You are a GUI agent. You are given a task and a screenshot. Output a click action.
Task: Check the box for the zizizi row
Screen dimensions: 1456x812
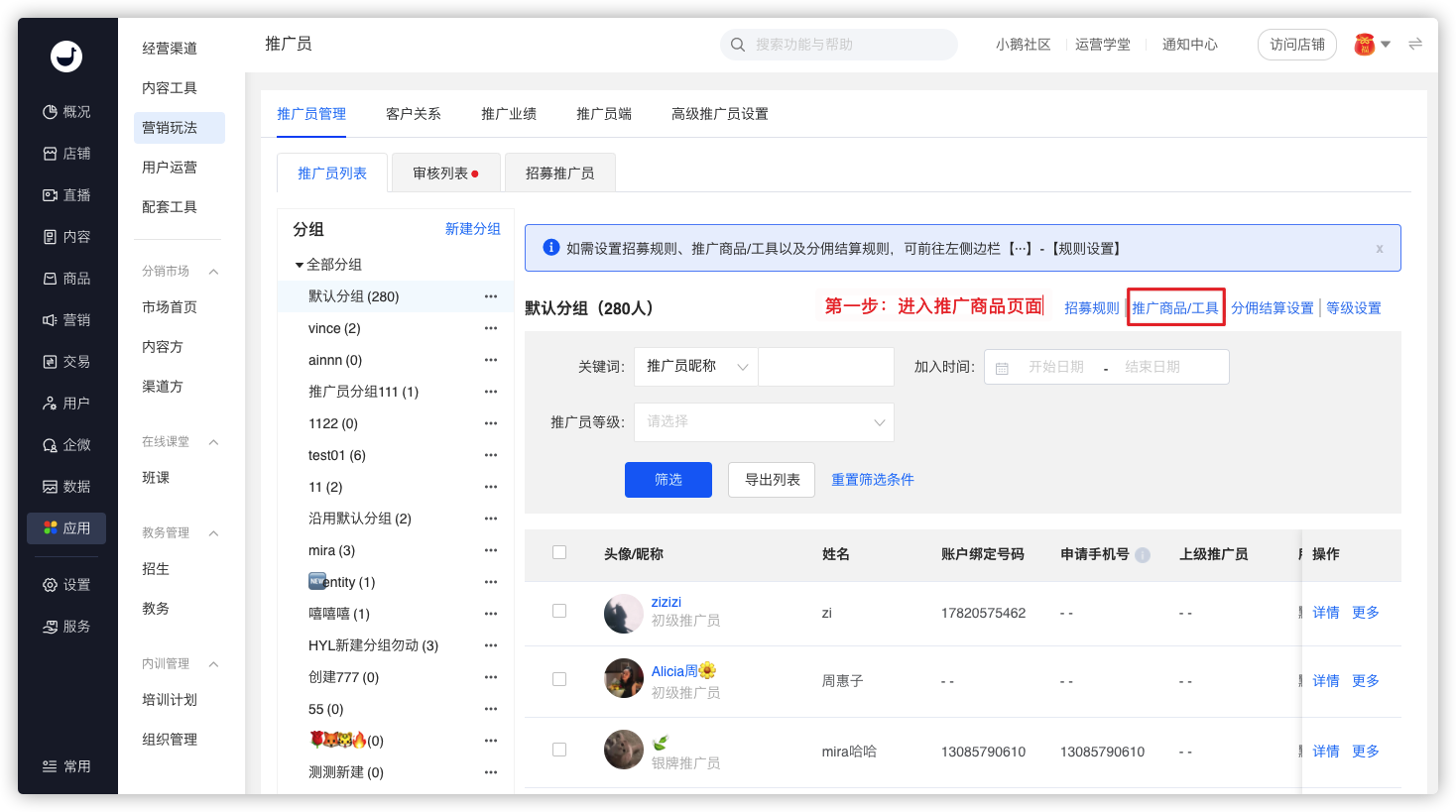[559, 612]
